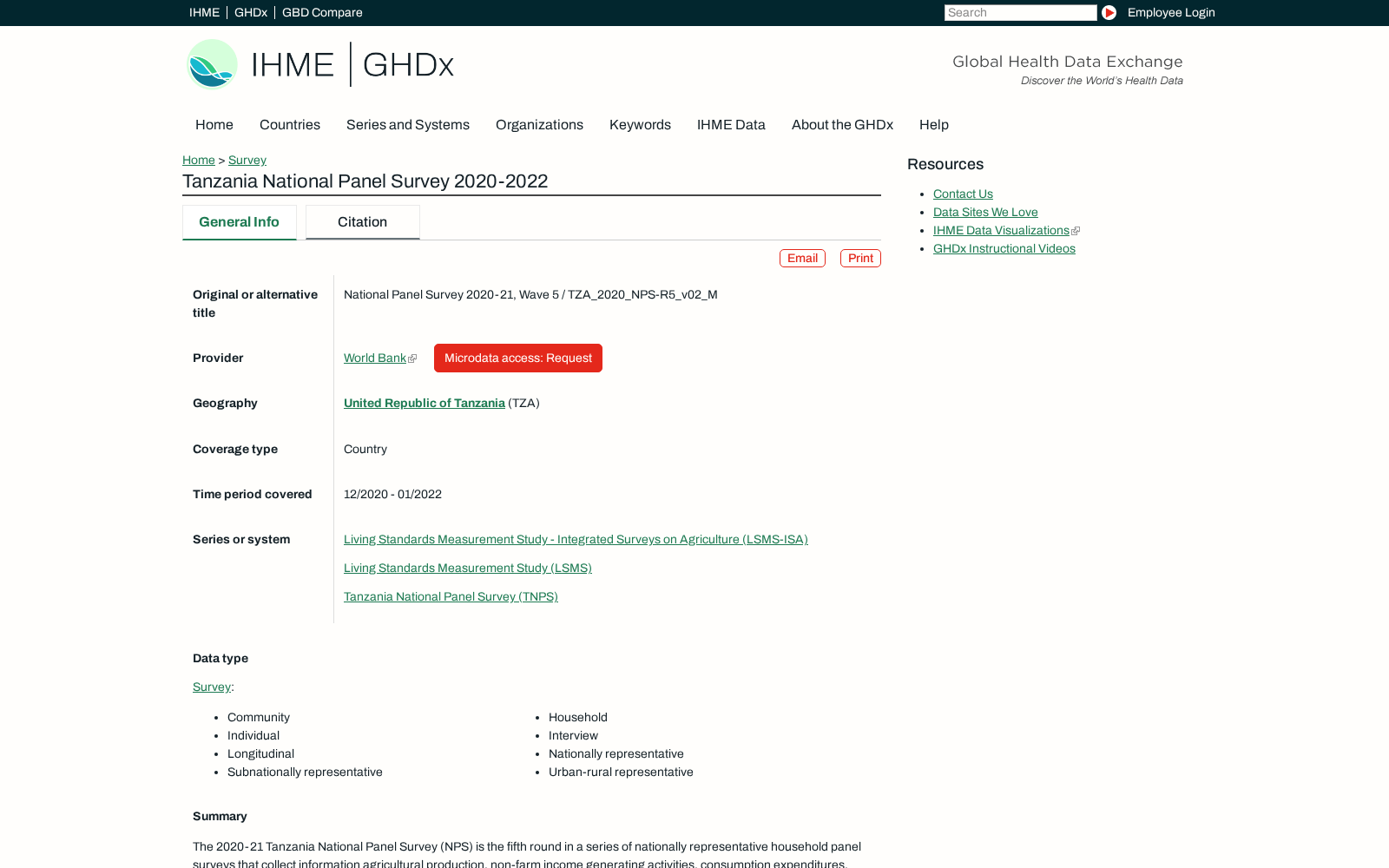Click Home breadcrumb link
The width and height of the screenshot is (1389, 868).
coord(199,161)
